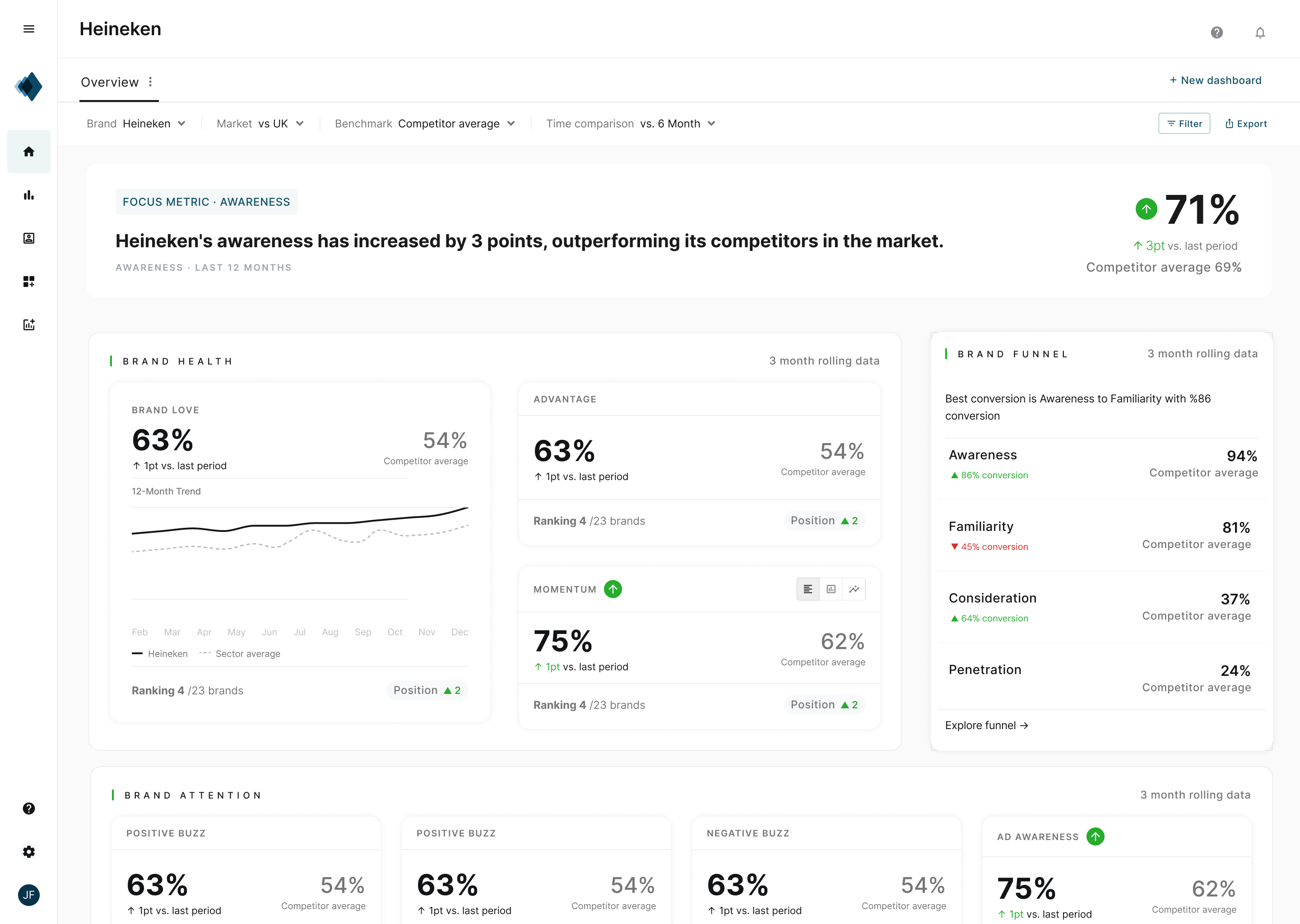
Task: Click the Dec label on trend axis
Action: pos(460,632)
